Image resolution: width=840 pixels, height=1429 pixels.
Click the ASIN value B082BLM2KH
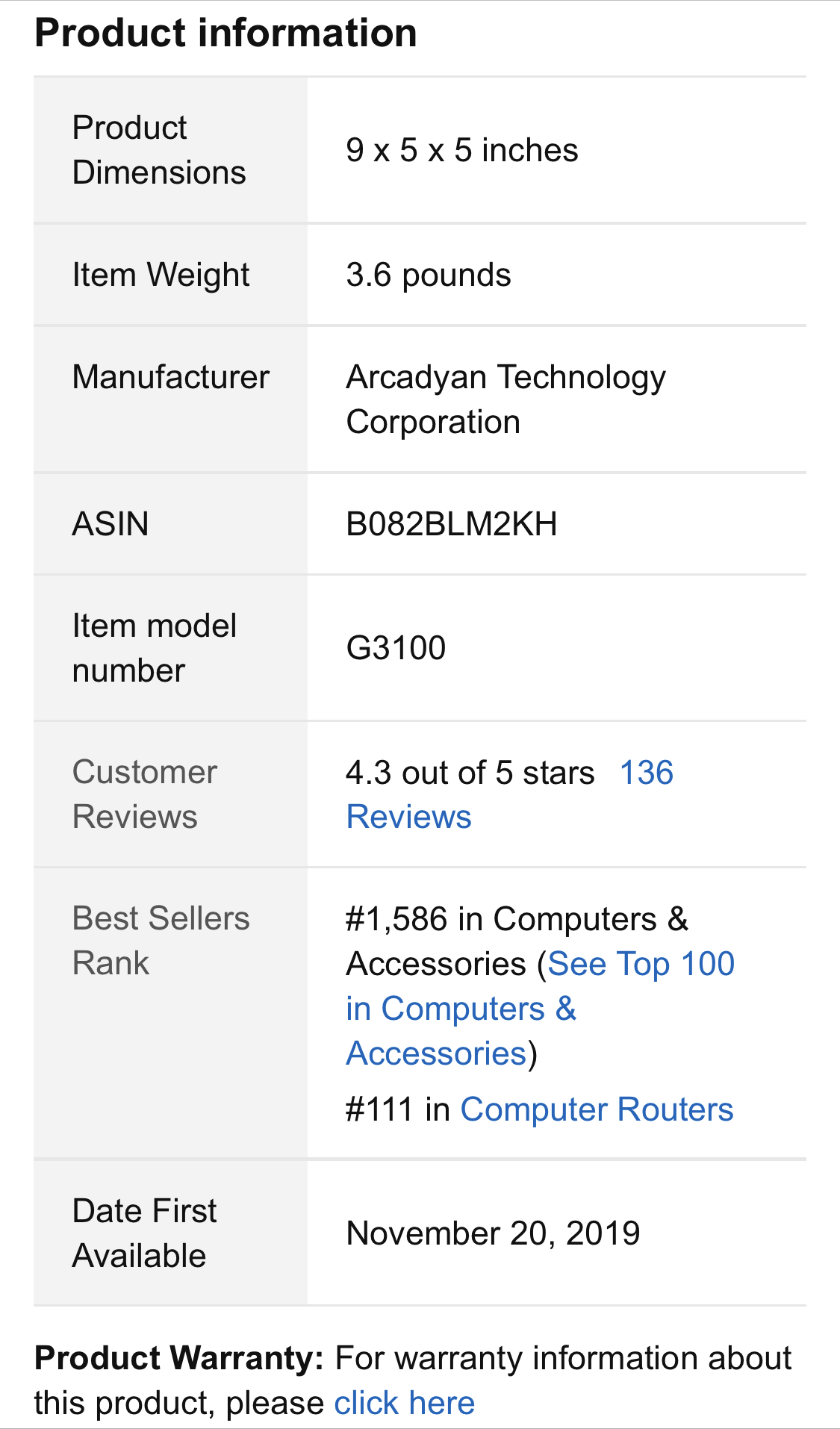click(451, 524)
